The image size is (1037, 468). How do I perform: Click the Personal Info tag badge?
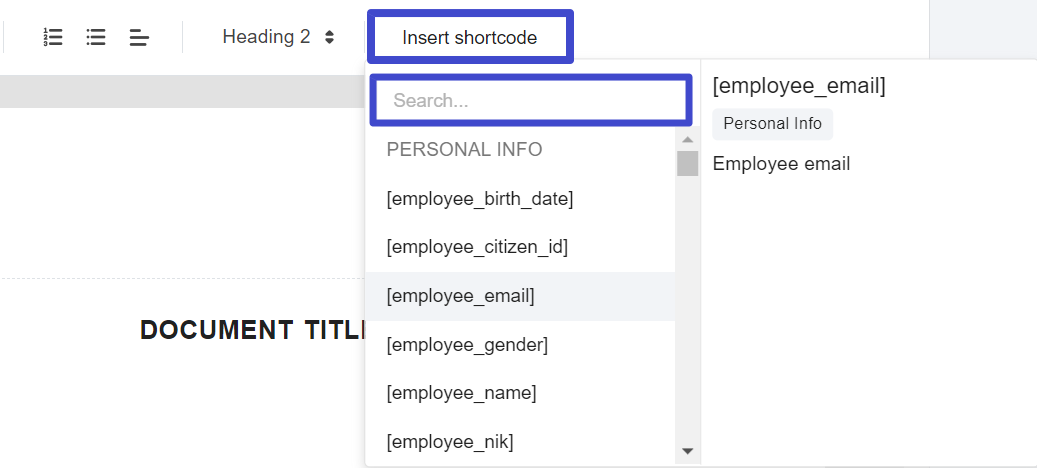click(x=772, y=124)
